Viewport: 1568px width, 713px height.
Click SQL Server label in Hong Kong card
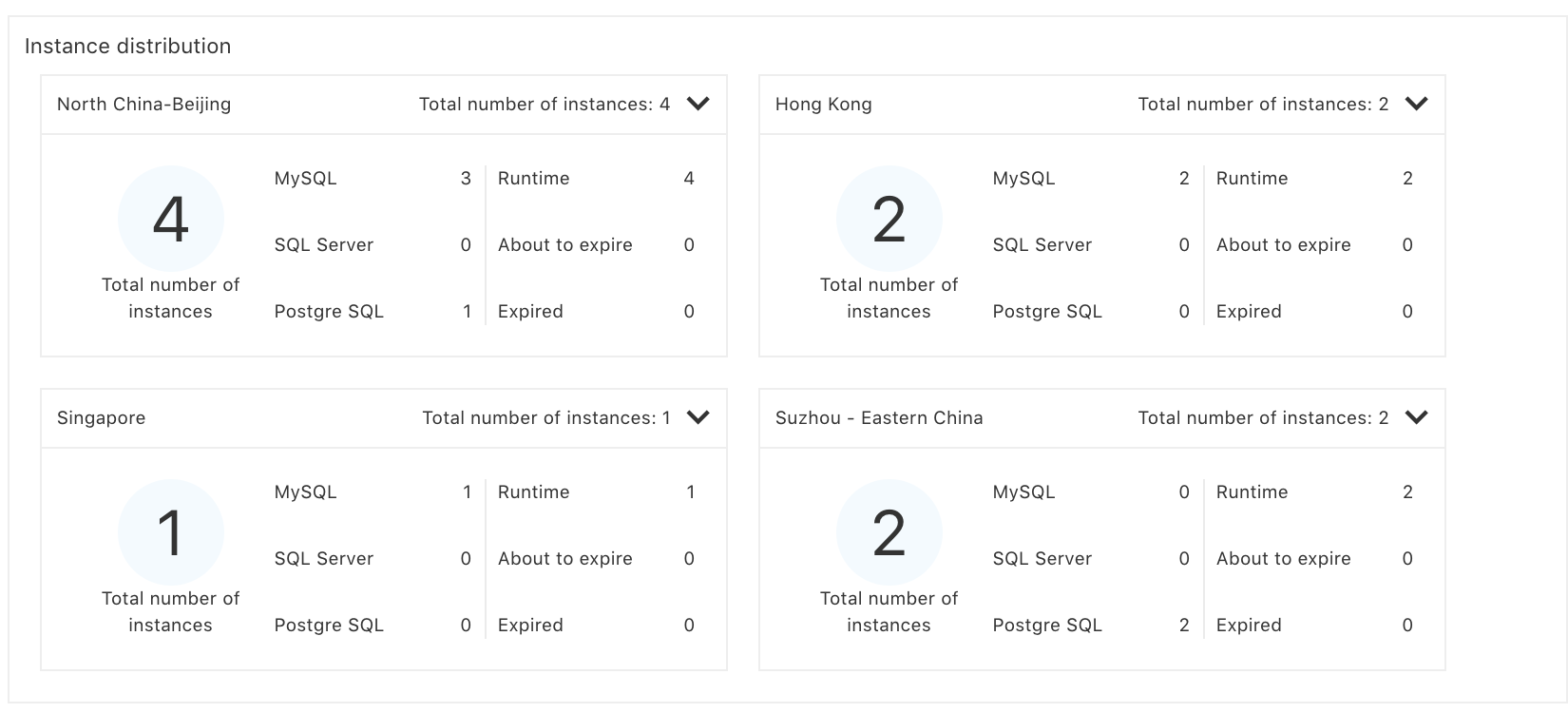1042,245
